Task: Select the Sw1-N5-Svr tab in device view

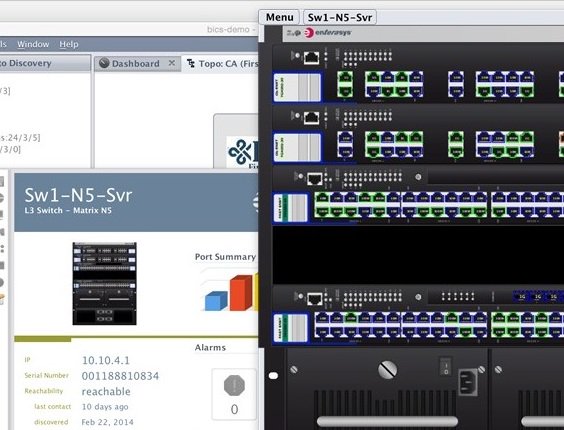Action: 340,17
